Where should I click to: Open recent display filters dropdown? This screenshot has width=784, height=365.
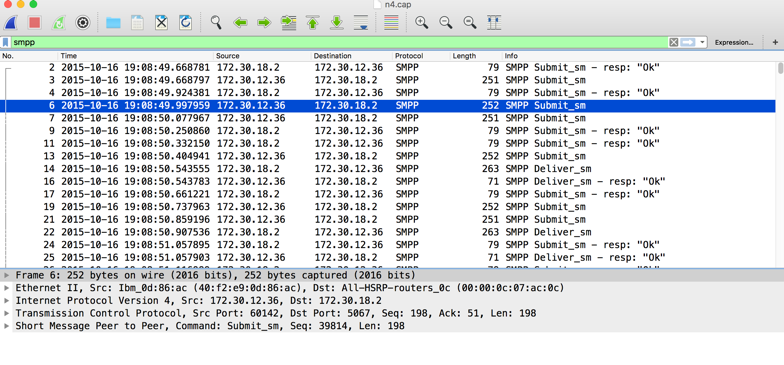(702, 42)
